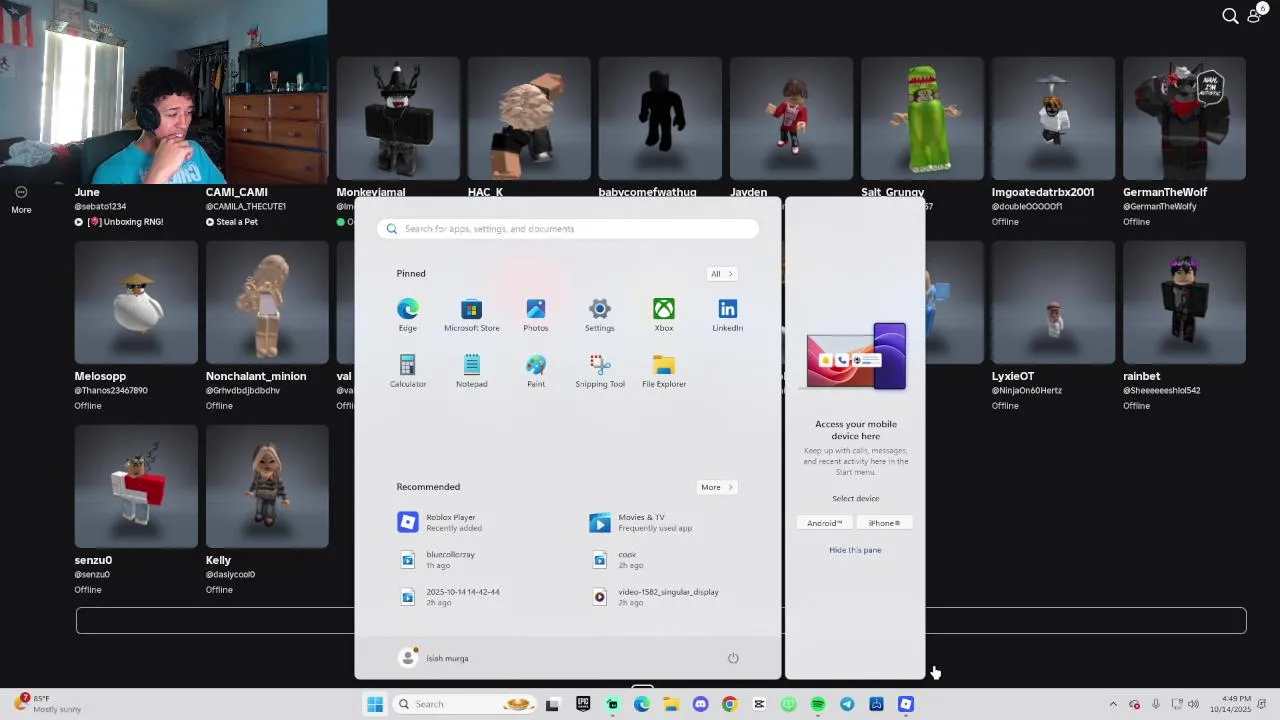Open the weather widget on taskbar
Screen dimensions: 1280x720
click(48, 703)
